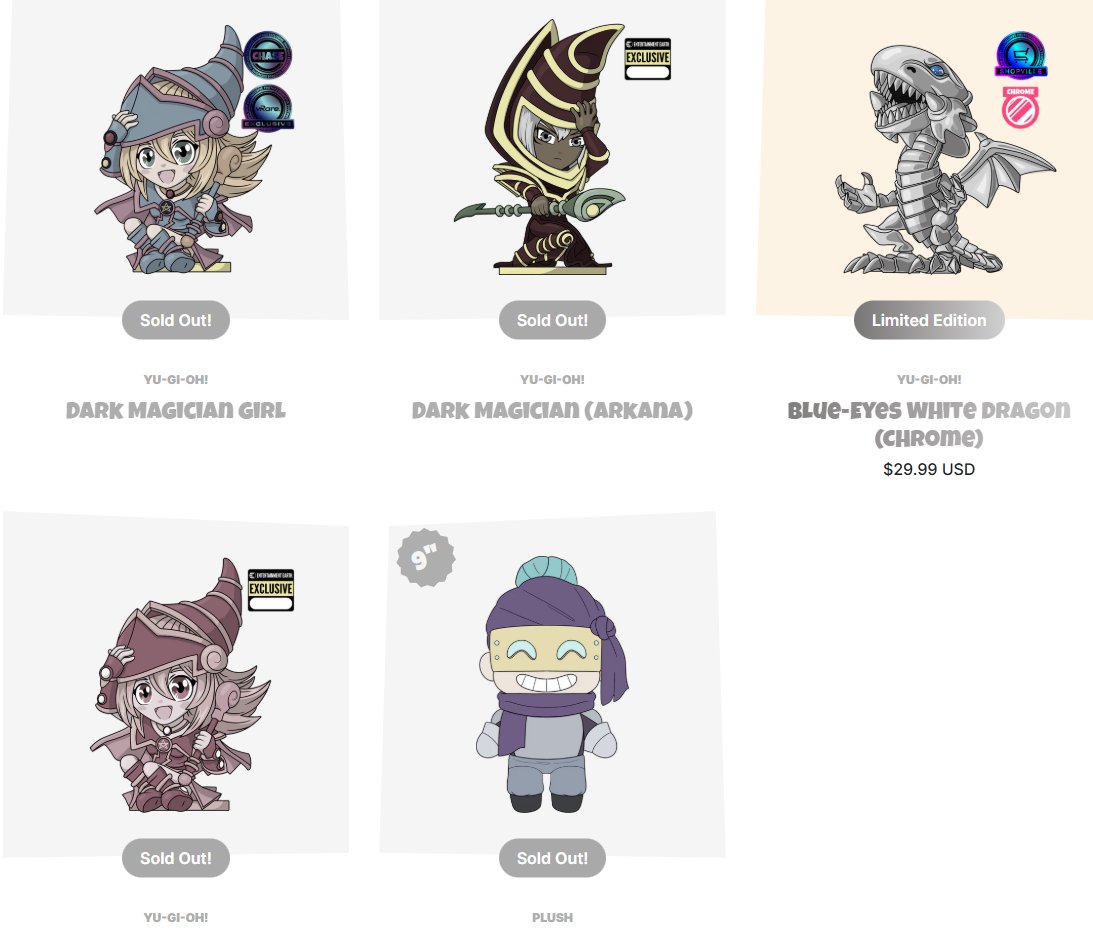Open the purple turban plush image
Image resolution: width=1093 pixels, height=930 pixels.
pos(552,685)
